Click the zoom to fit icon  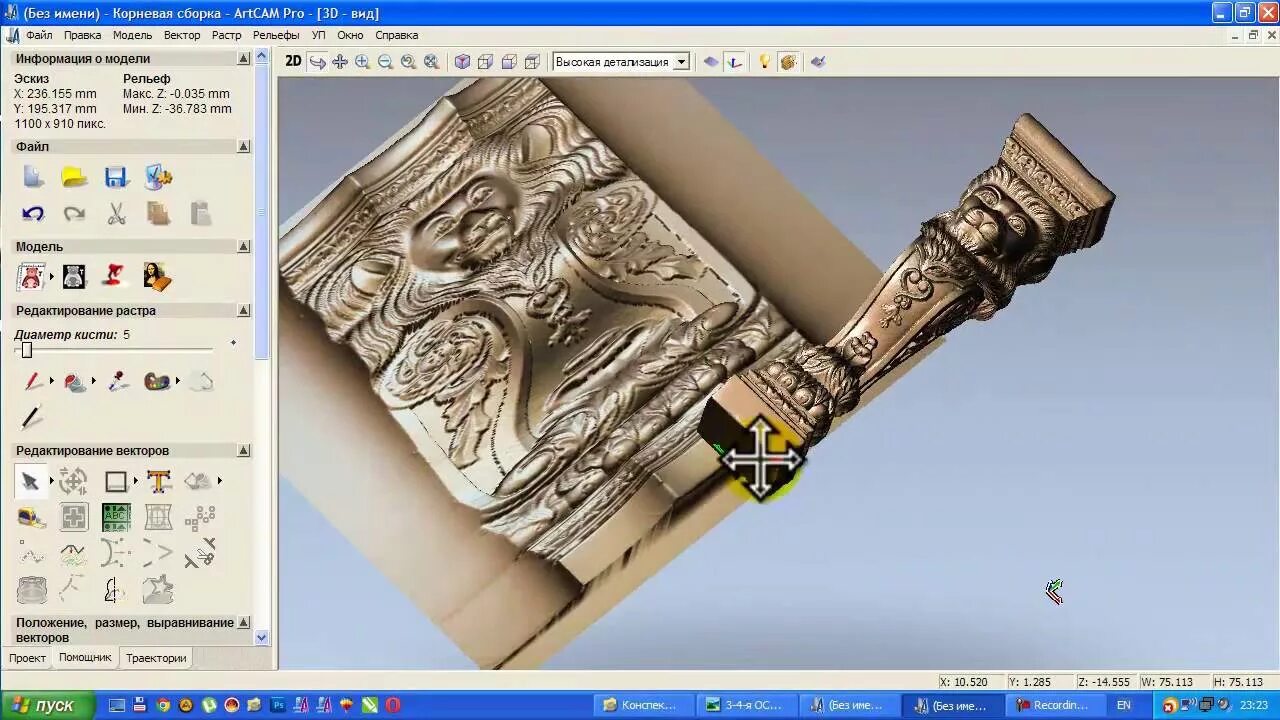431,62
